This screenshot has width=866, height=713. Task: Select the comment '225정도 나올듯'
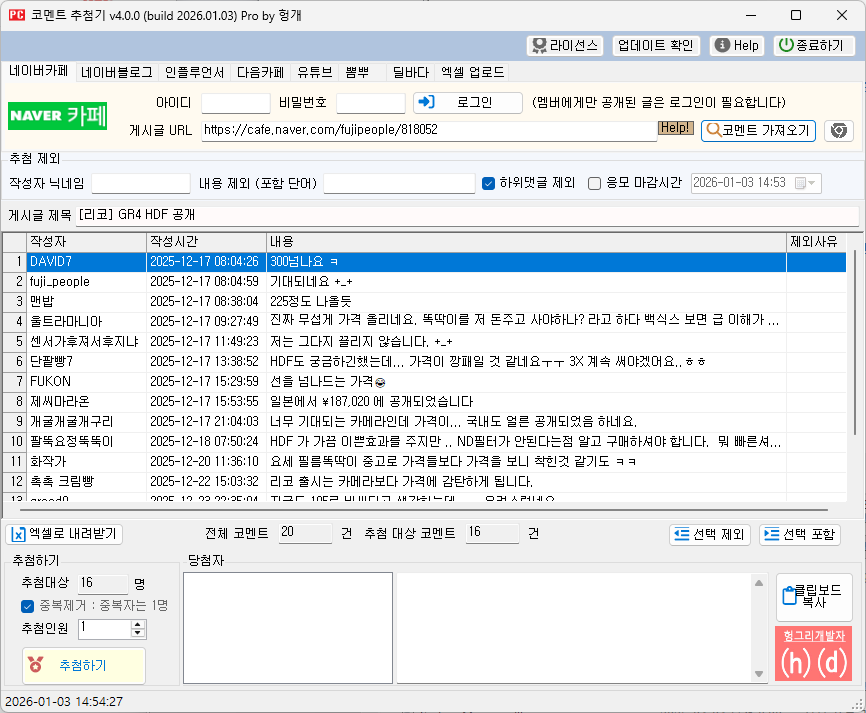(x=424, y=302)
